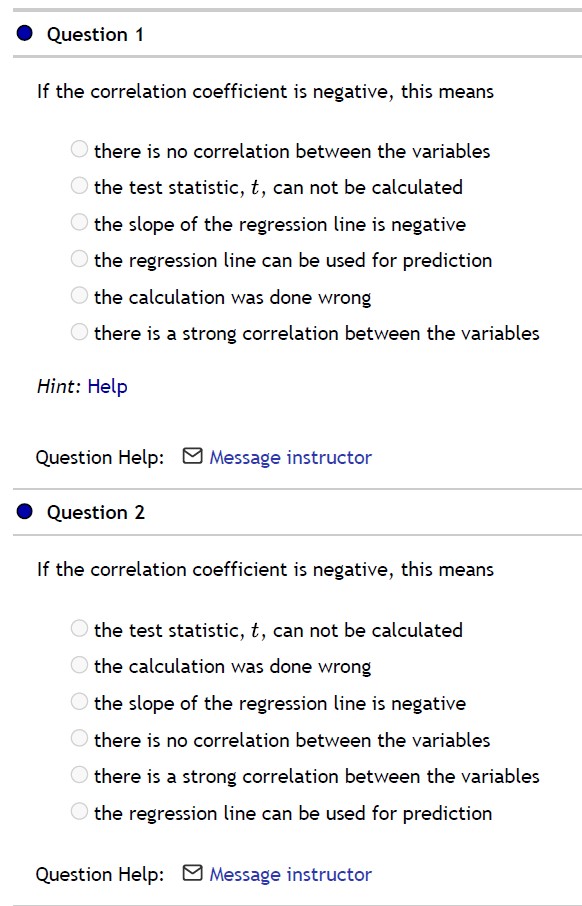Viewport: 582px width, 906px height.
Task: Pick 'there is no correlation between the variables' in Question 2
Action: (79, 738)
